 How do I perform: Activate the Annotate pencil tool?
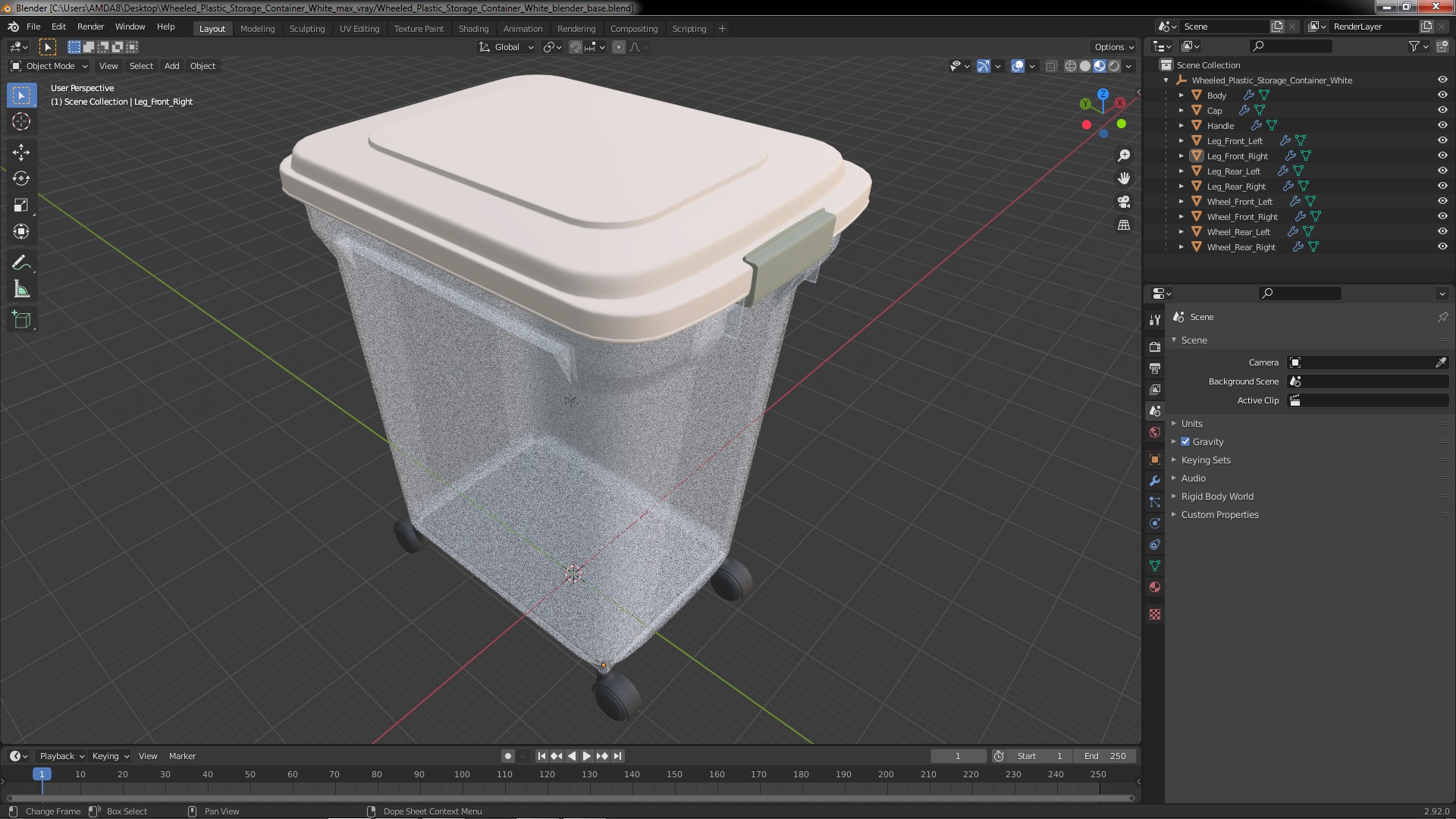pos(21,263)
